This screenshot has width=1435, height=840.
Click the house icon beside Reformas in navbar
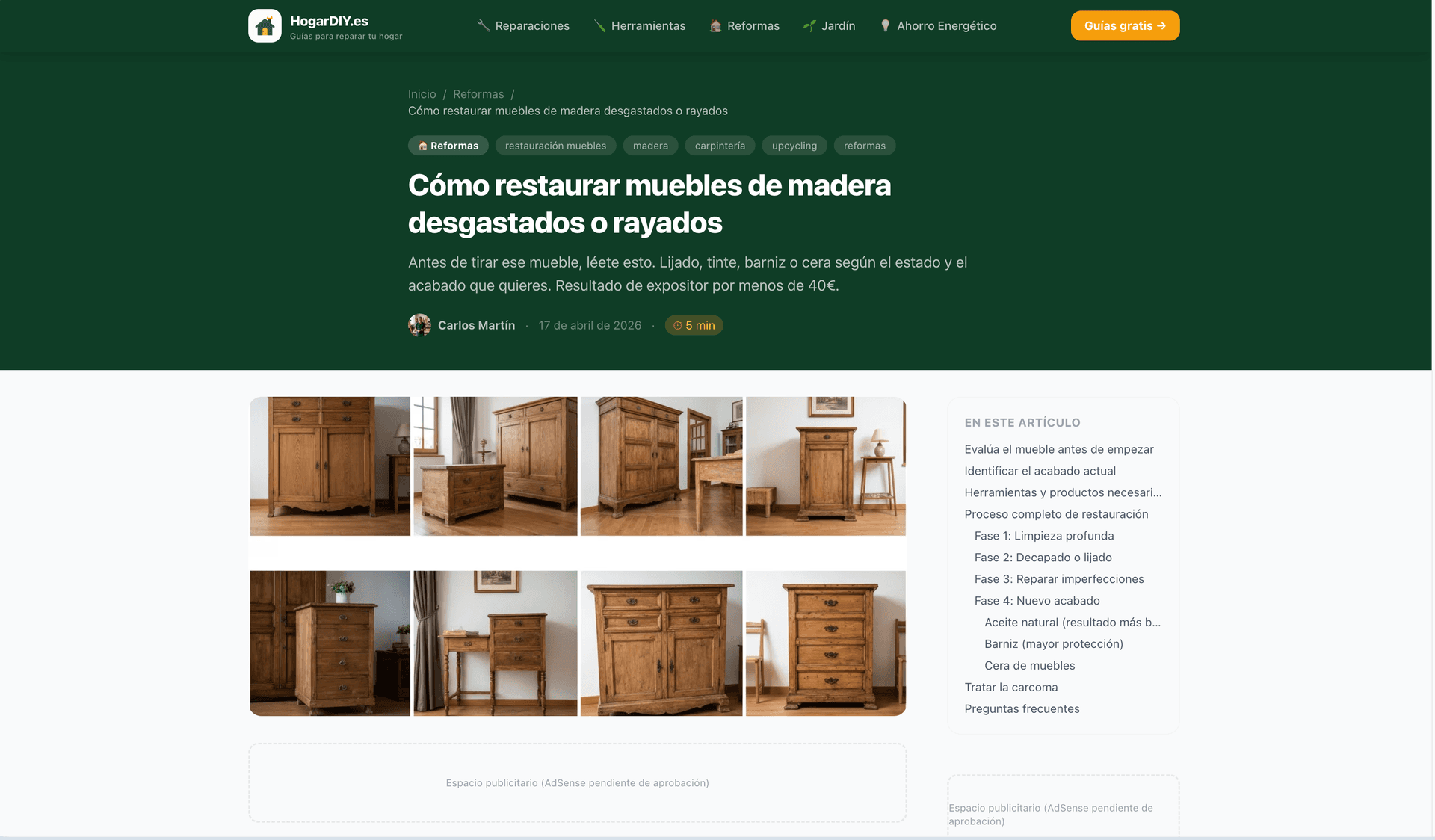pos(715,25)
